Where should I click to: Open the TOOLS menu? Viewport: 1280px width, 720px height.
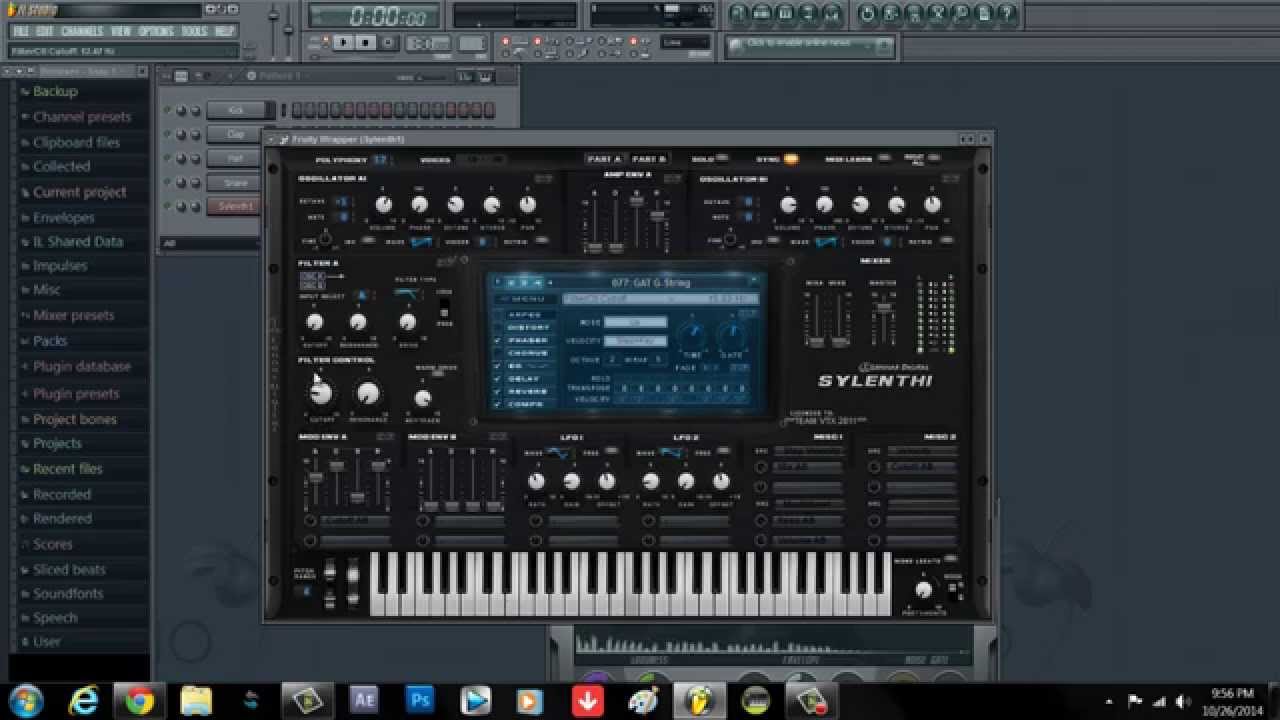click(194, 31)
